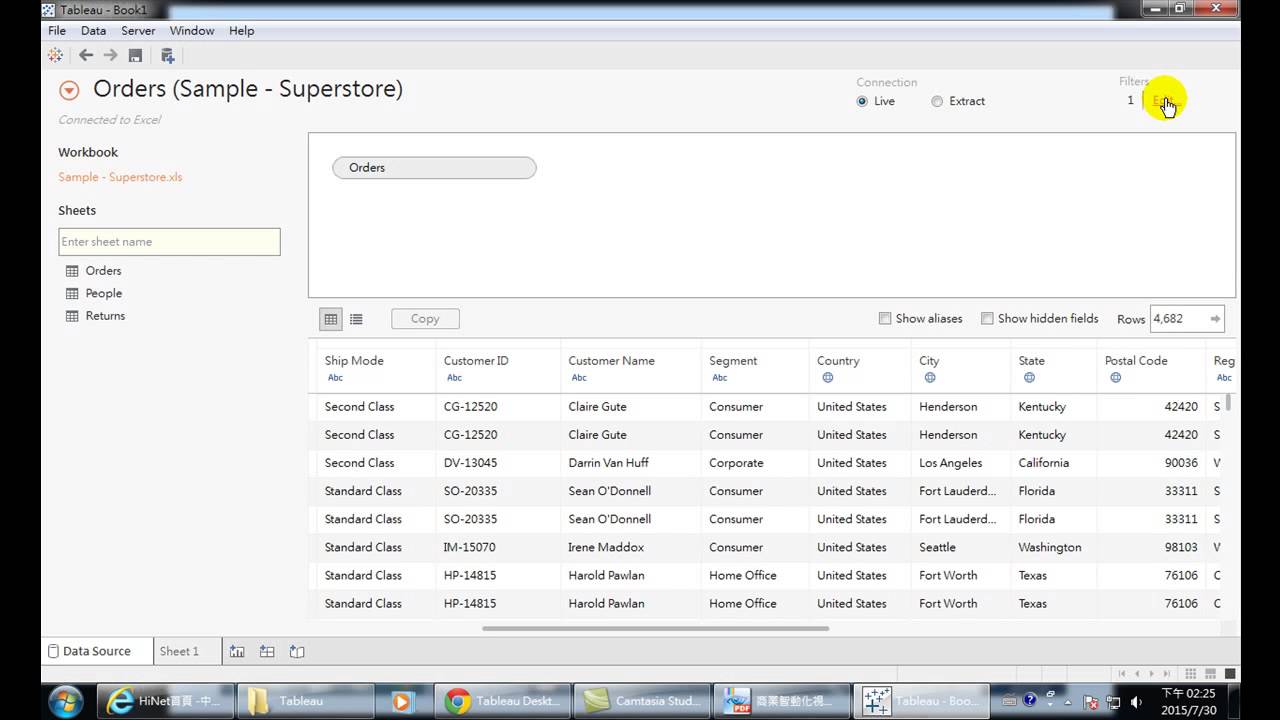Screen dimensions: 1280x720
Task: Open Sample - Superstore.xls workbook link
Action: pyautogui.click(x=120, y=177)
